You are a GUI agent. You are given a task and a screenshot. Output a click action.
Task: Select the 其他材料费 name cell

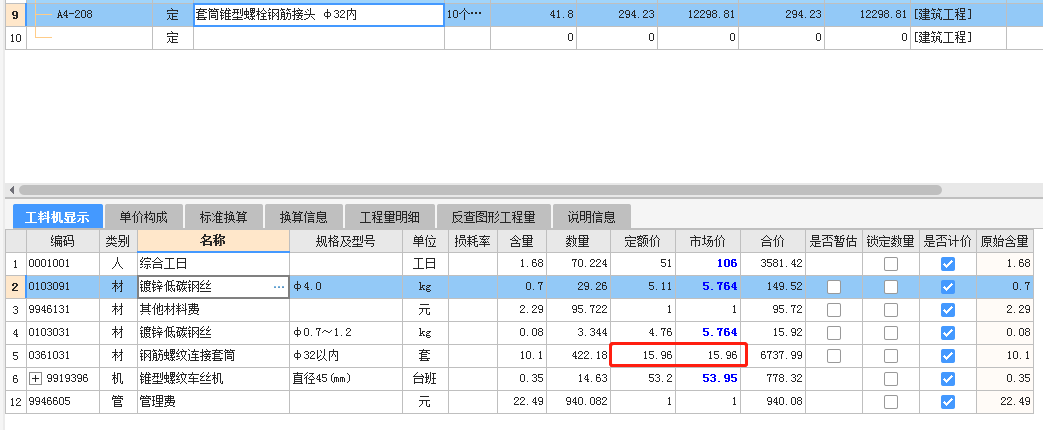point(214,310)
